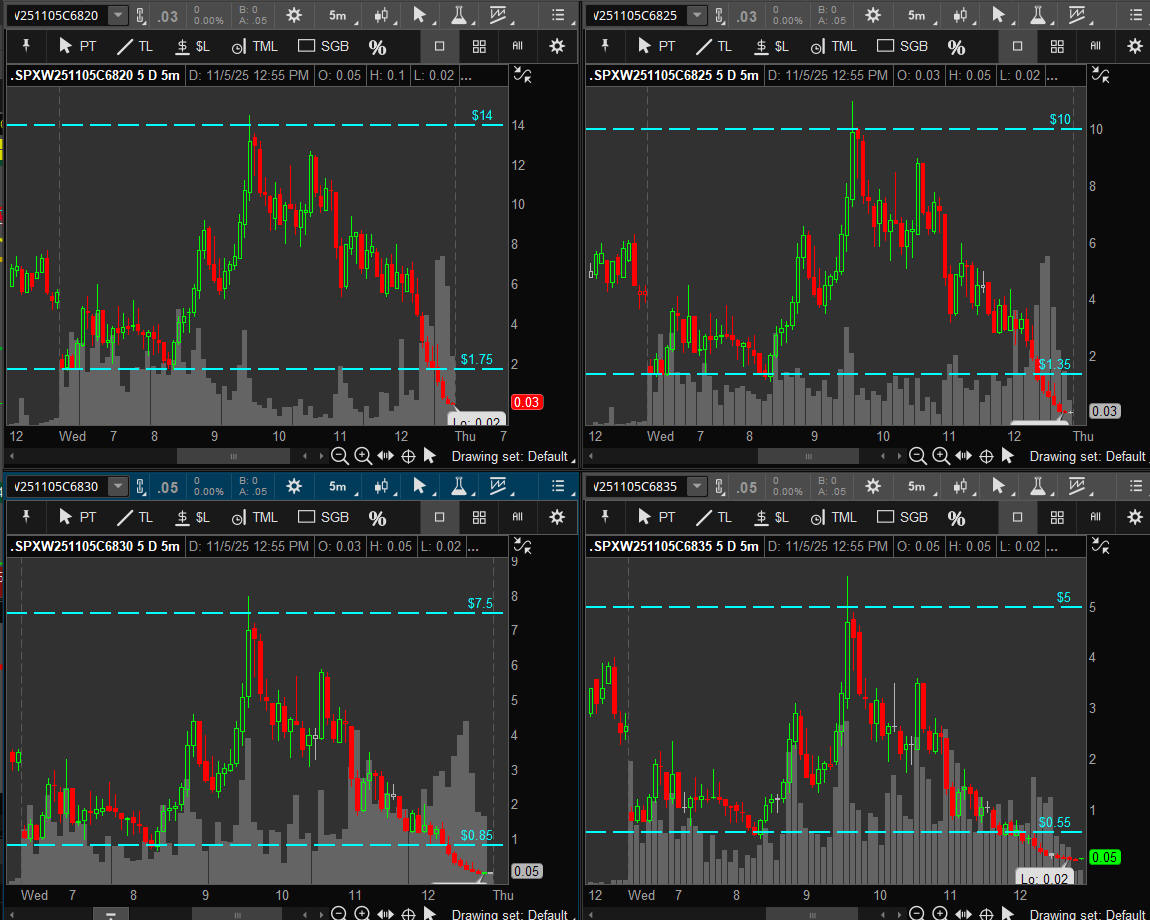Open the symbol dropdown for C6820
1150x920 pixels.
[118, 15]
